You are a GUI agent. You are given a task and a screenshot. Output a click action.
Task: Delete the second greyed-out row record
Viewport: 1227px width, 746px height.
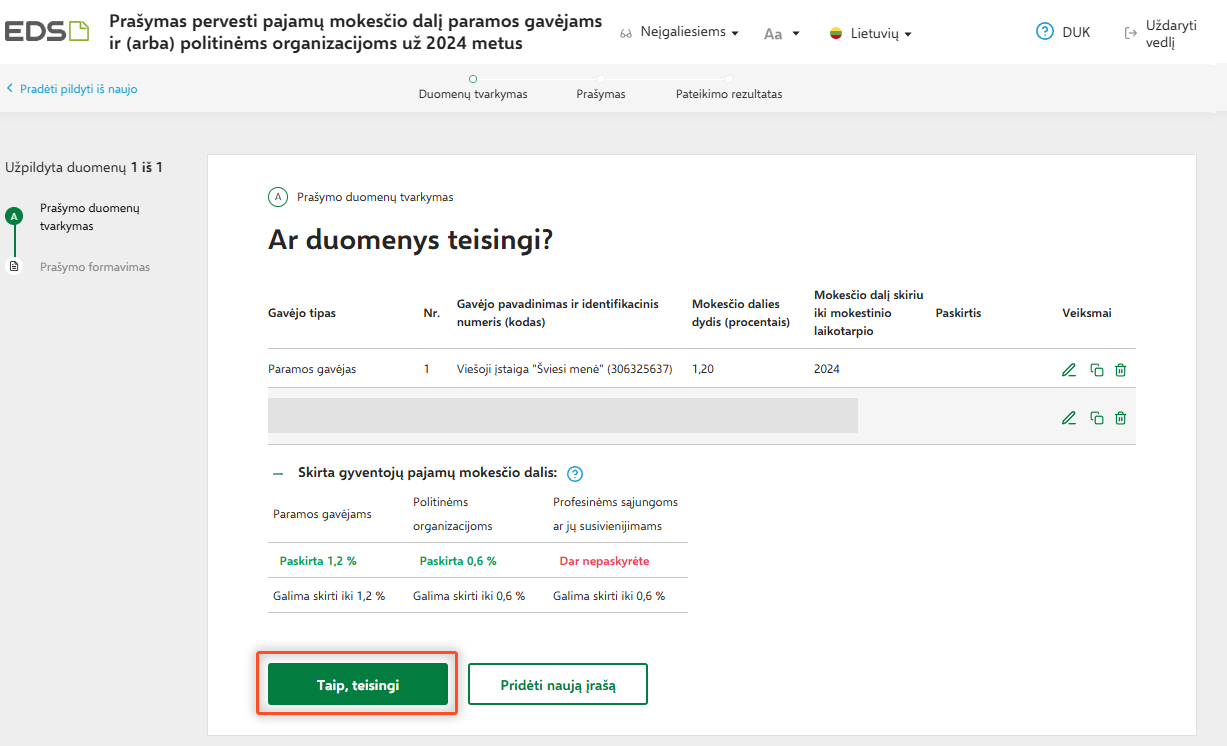1121,418
